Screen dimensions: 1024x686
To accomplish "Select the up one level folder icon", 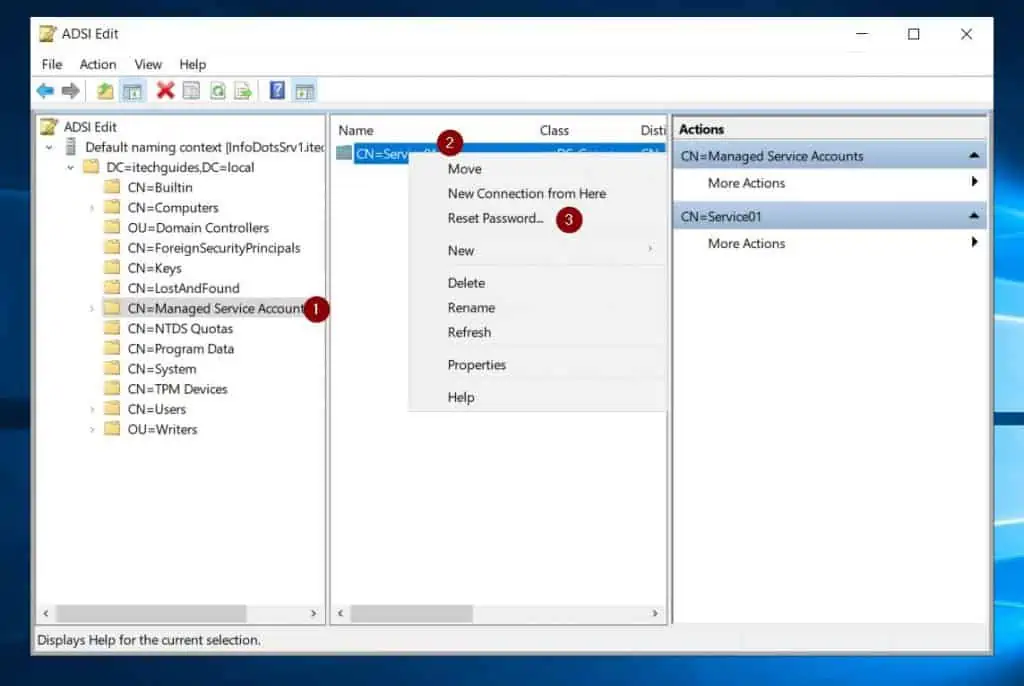I will 106,90.
